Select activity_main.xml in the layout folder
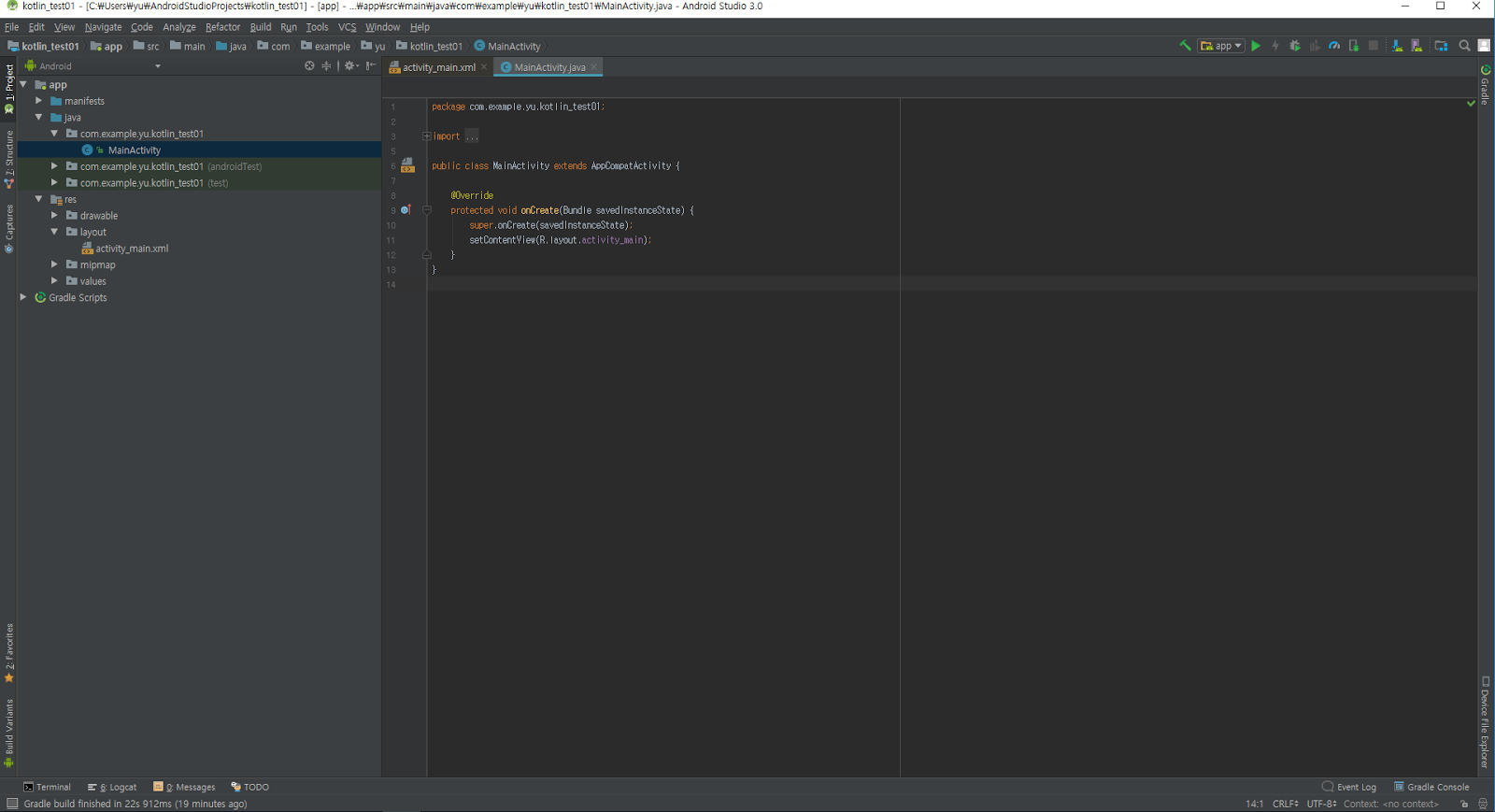Image resolution: width=1495 pixels, height=812 pixels. tap(132, 249)
